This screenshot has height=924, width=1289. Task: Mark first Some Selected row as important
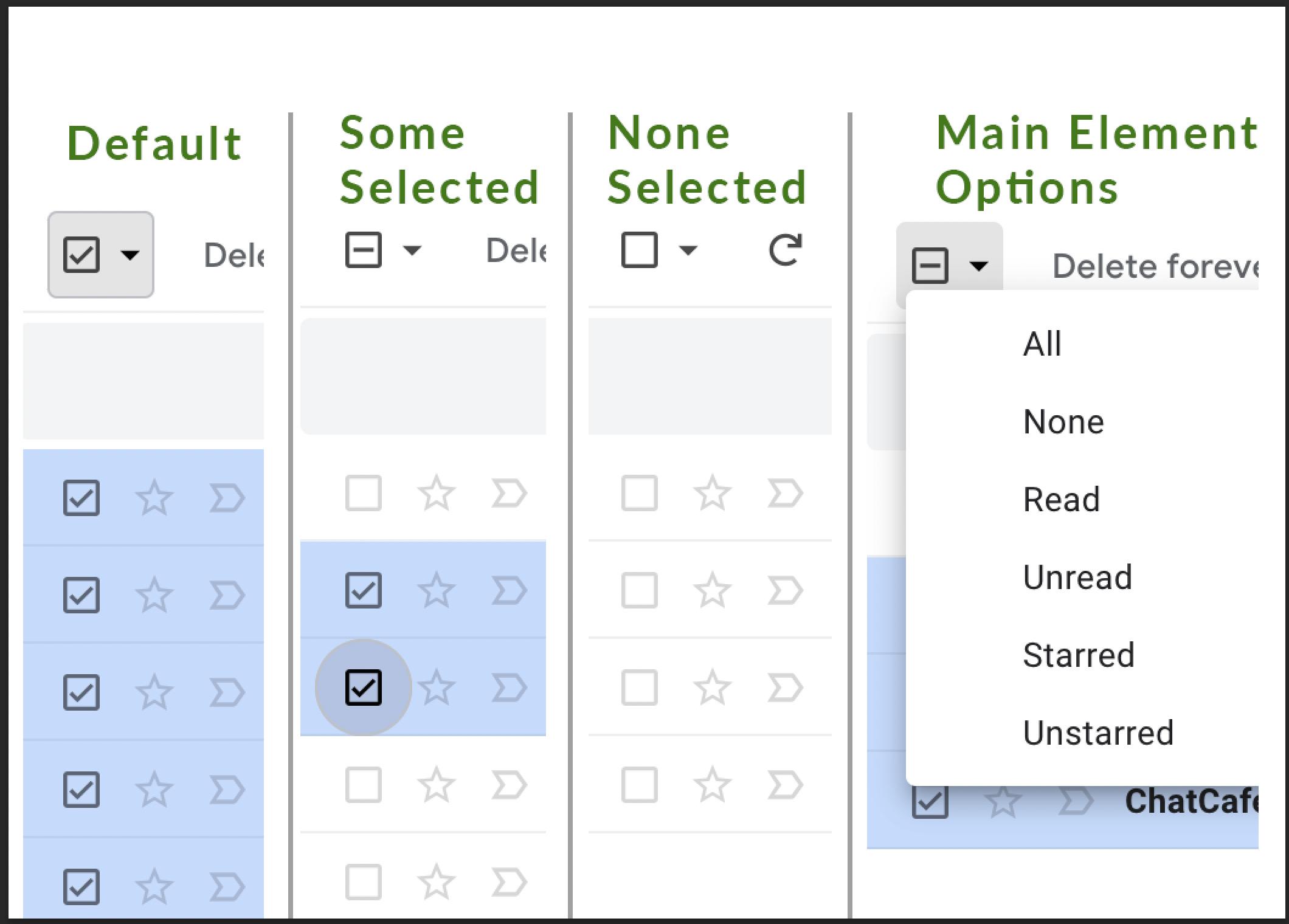[x=509, y=493]
